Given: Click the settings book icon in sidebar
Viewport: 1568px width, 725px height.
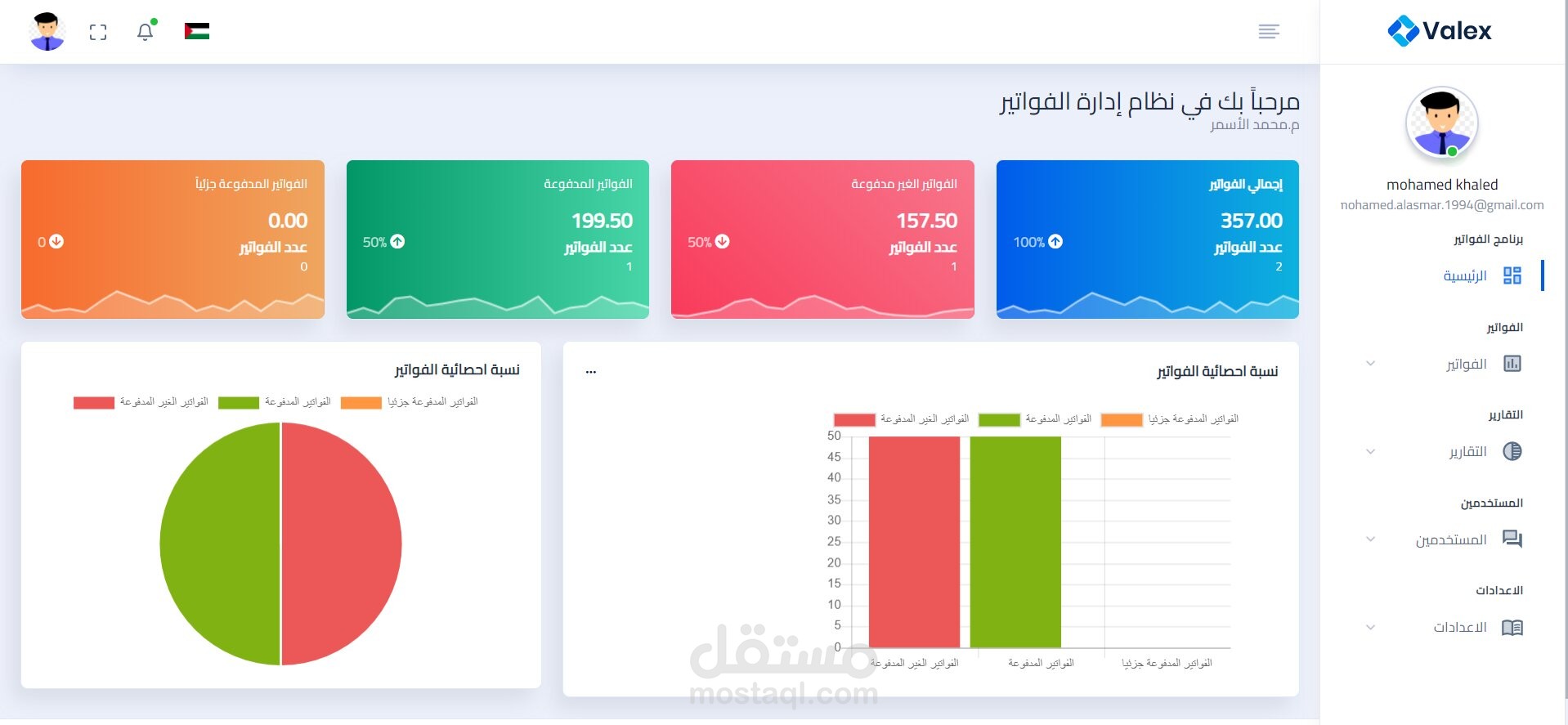Looking at the screenshot, I should pyautogui.click(x=1512, y=627).
